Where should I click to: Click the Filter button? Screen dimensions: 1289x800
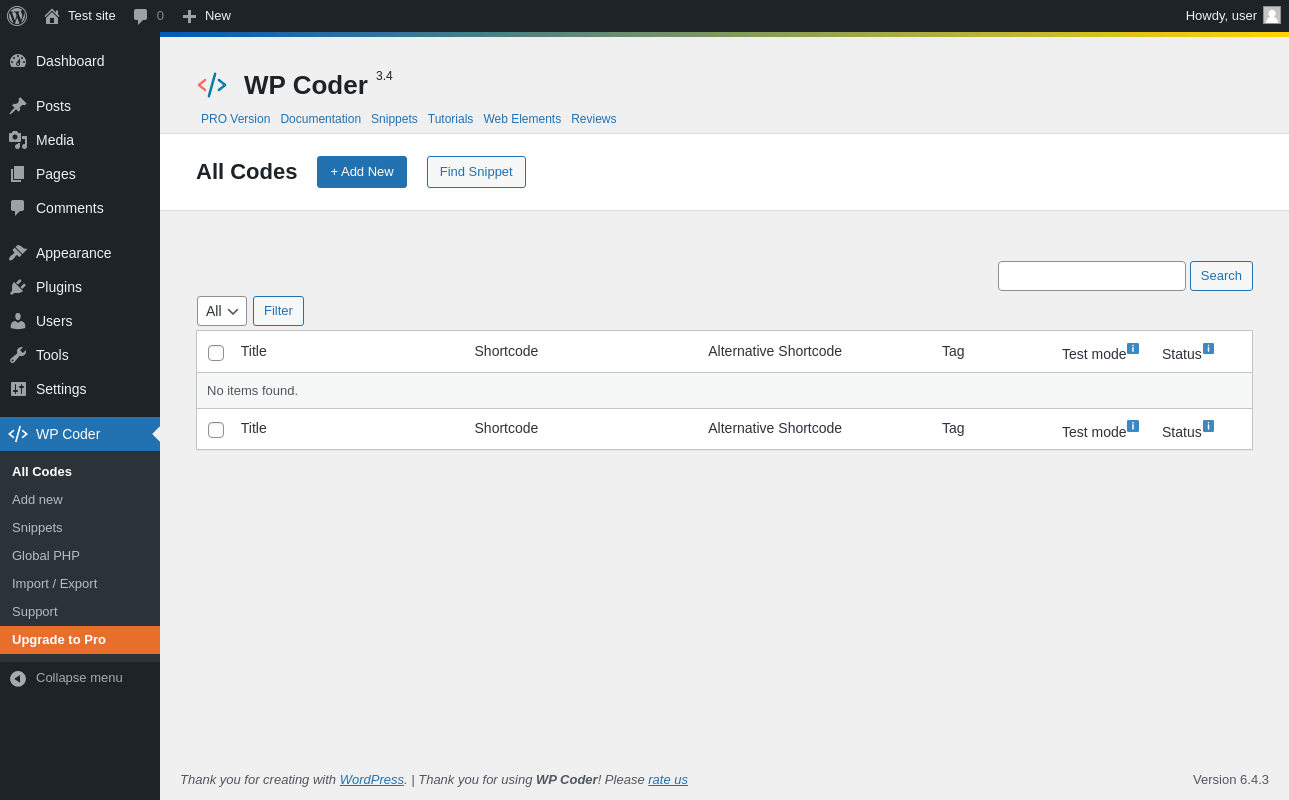click(278, 311)
